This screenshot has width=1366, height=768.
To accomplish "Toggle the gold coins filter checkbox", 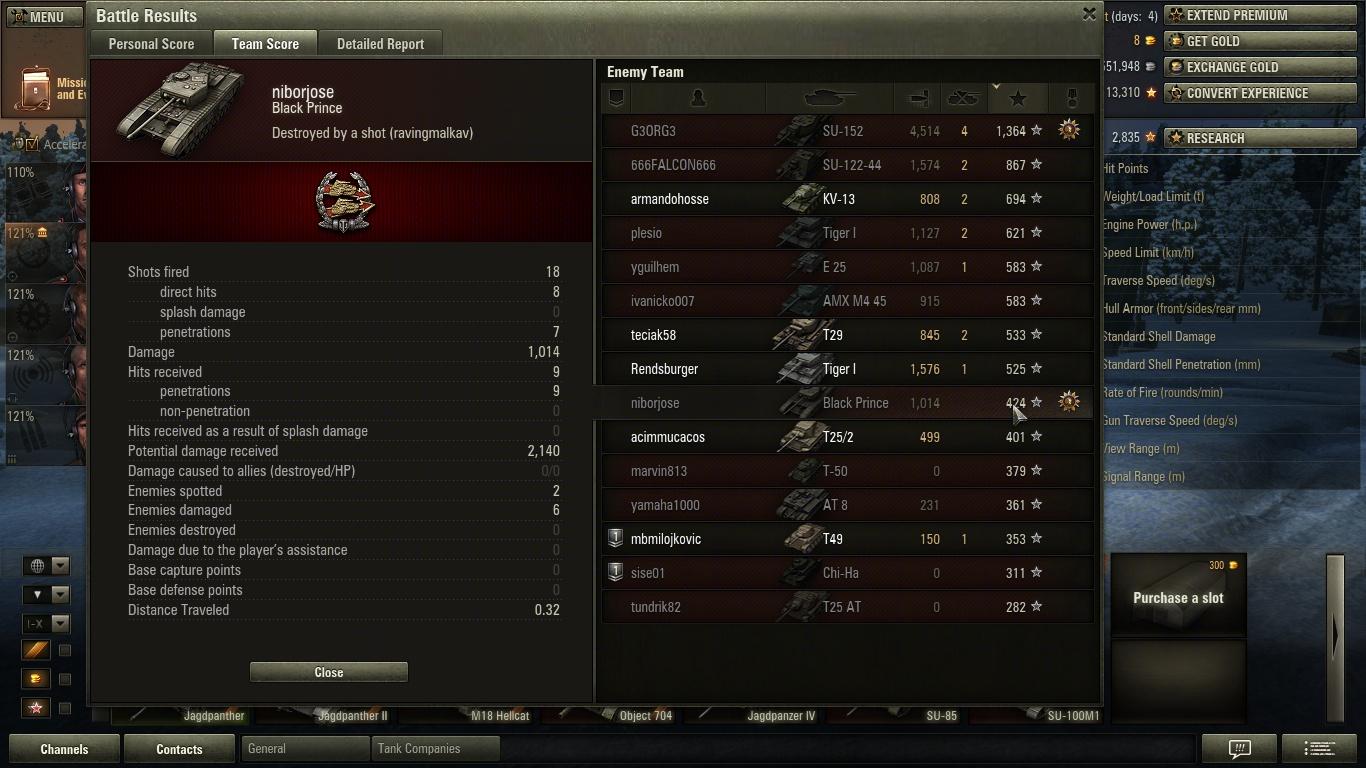I will (65, 679).
